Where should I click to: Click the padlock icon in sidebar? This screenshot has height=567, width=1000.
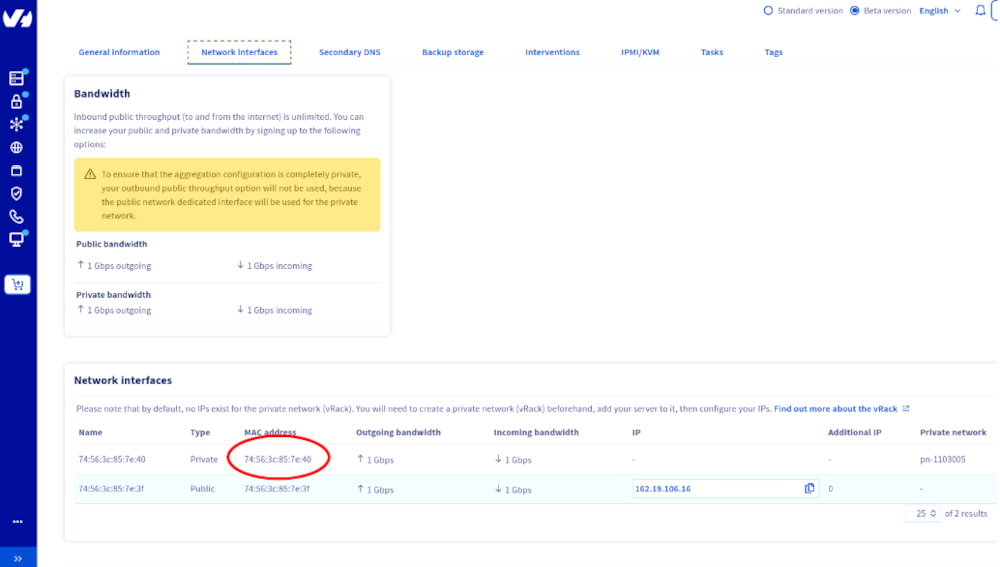[x=16, y=101]
